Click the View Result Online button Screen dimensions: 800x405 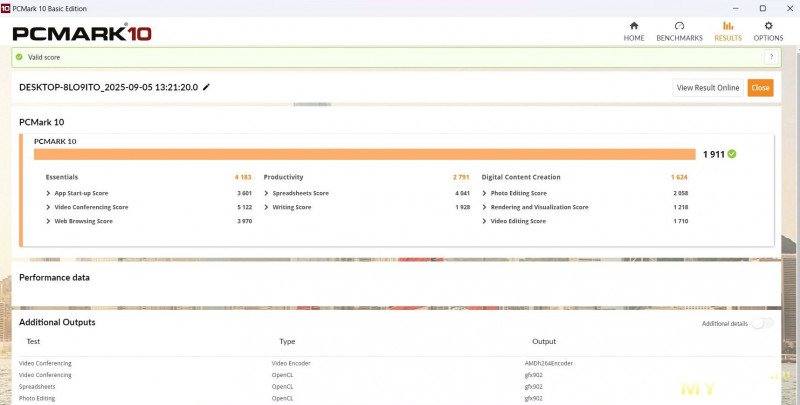click(x=708, y=88)
